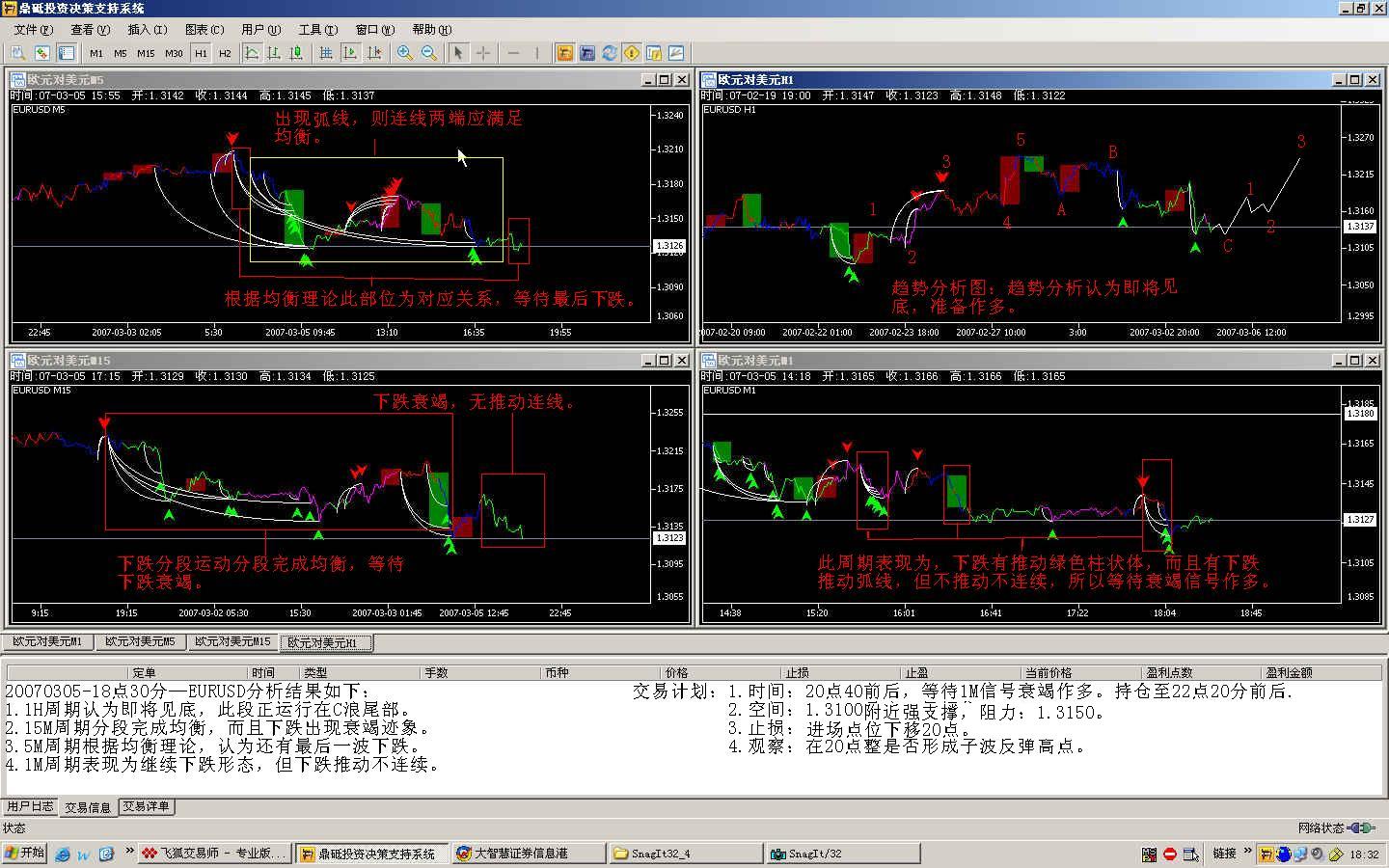Open the 工具(T) menu
The height and width of the screenshot is (868, 1389).
tap(317, 30)
